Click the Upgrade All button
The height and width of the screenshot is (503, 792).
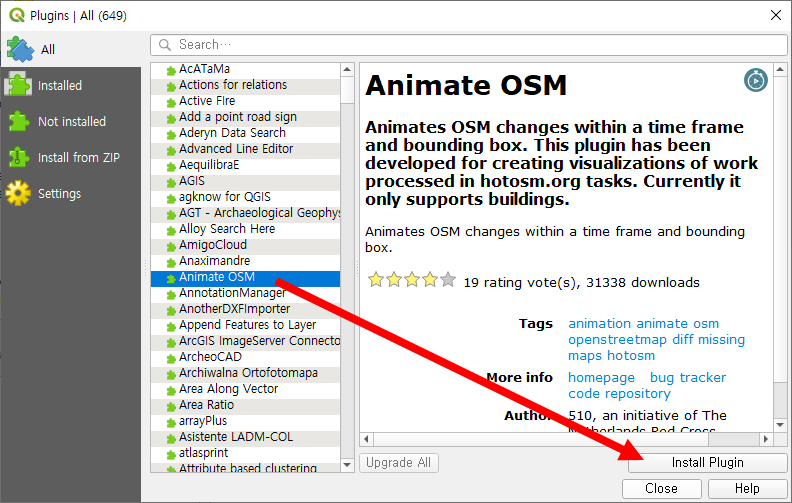399,463
